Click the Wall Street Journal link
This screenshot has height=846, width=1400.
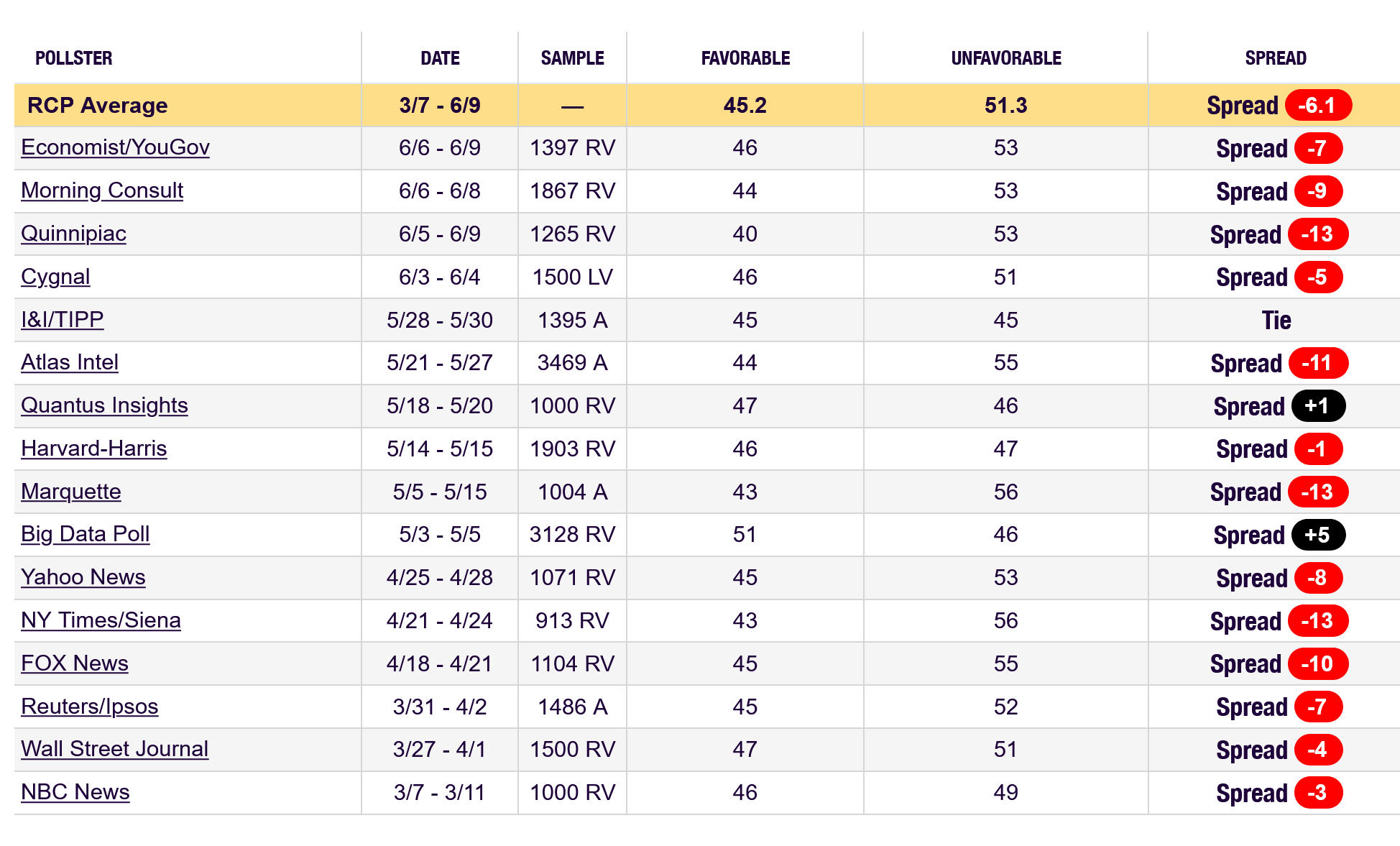click(114, 749)
